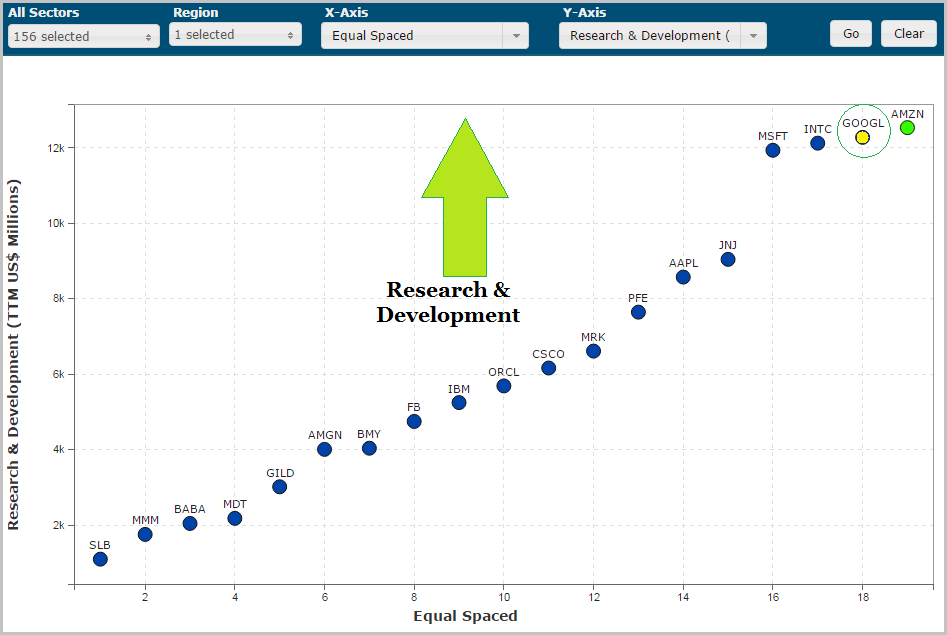Click the 2k y-axis tick label
Viewport: 947px width, 635px height.
click(59, 526)
